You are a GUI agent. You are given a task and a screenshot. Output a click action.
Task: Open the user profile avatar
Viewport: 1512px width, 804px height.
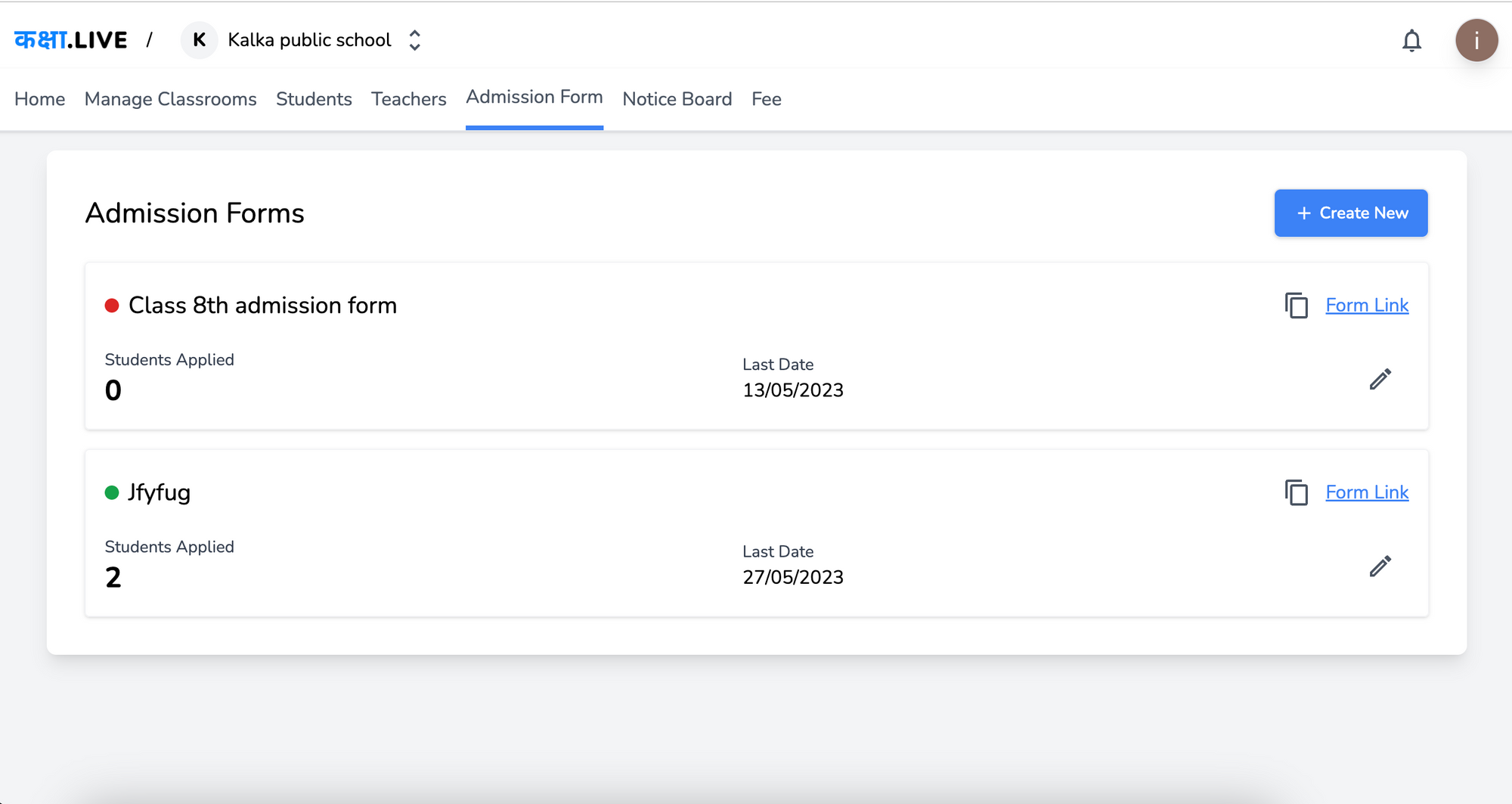click(x=1476, y=40)
